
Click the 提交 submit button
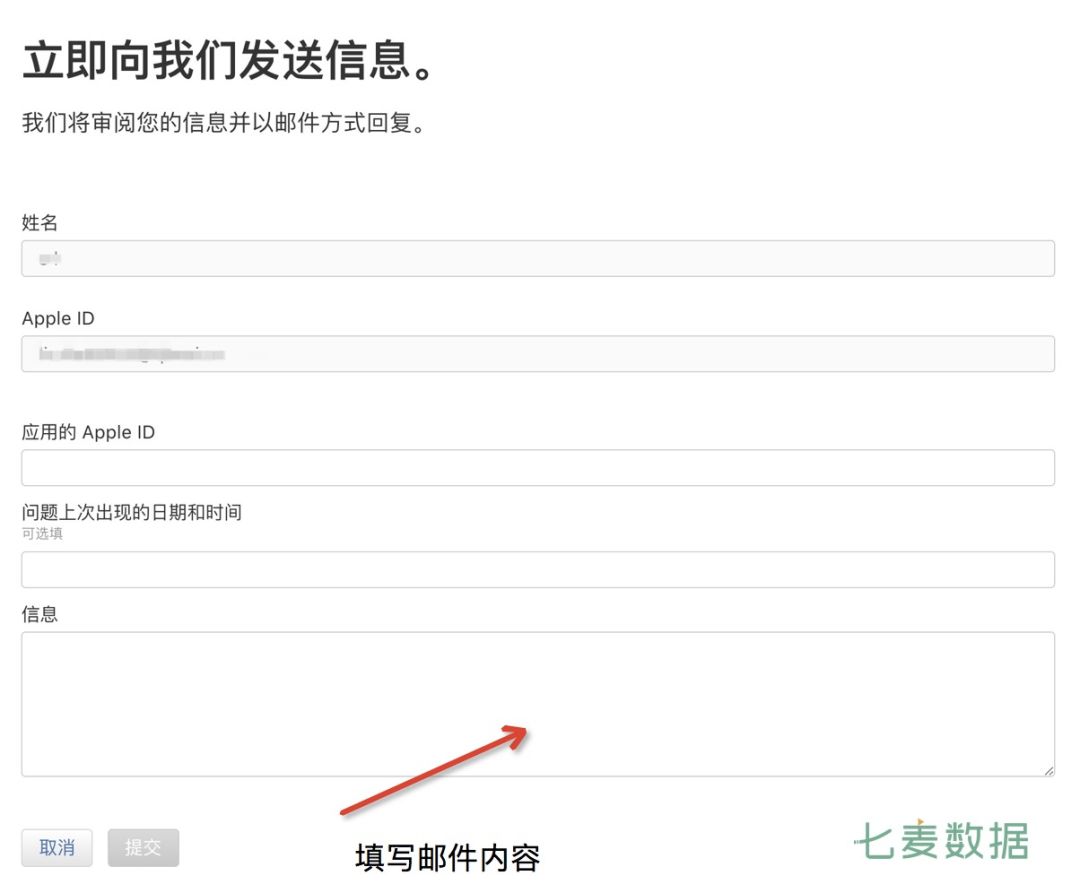[x=143, y=847]
